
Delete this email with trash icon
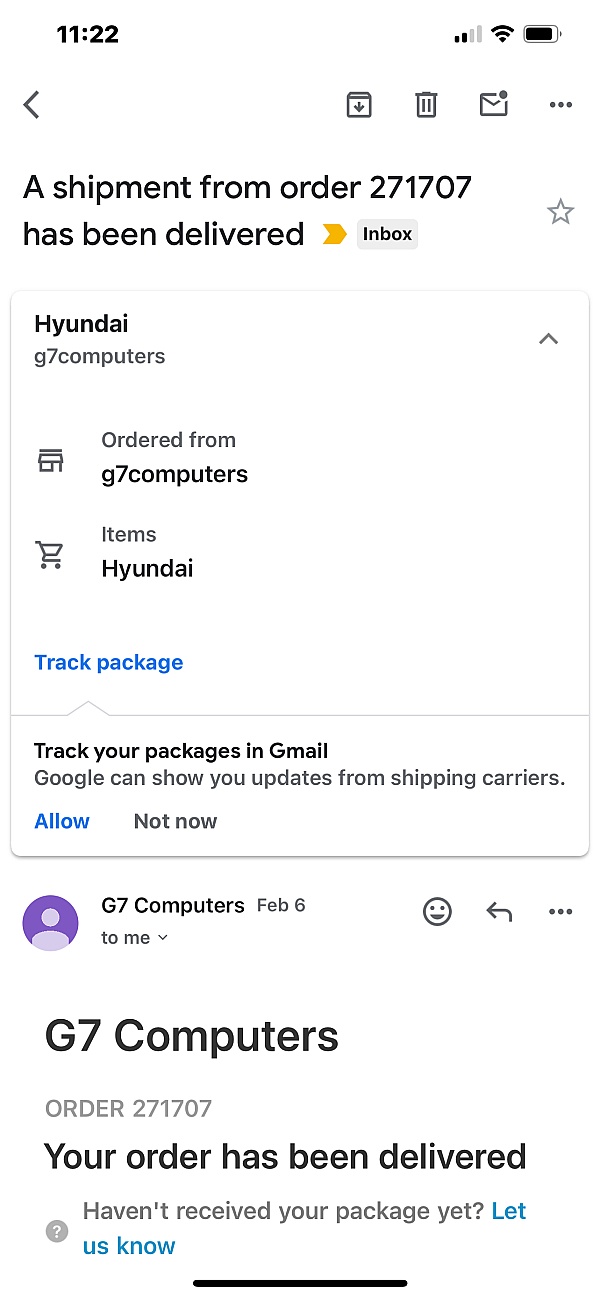tap(426, 104)
